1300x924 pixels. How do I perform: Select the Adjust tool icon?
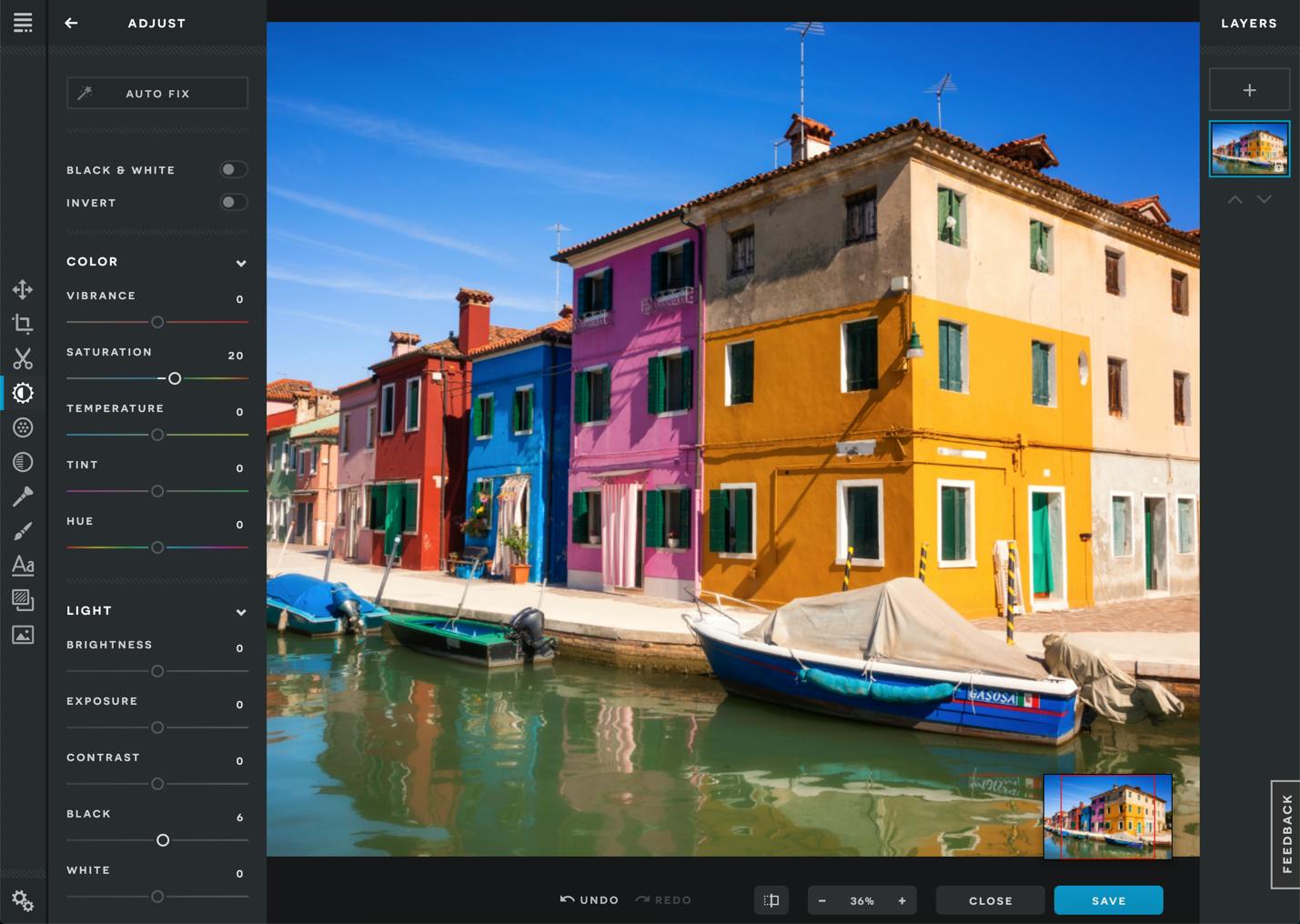23,393
